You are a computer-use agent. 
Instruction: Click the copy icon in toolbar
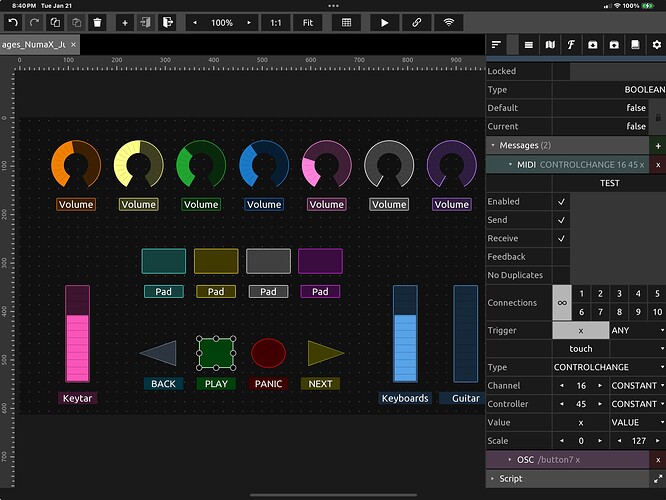55,23
